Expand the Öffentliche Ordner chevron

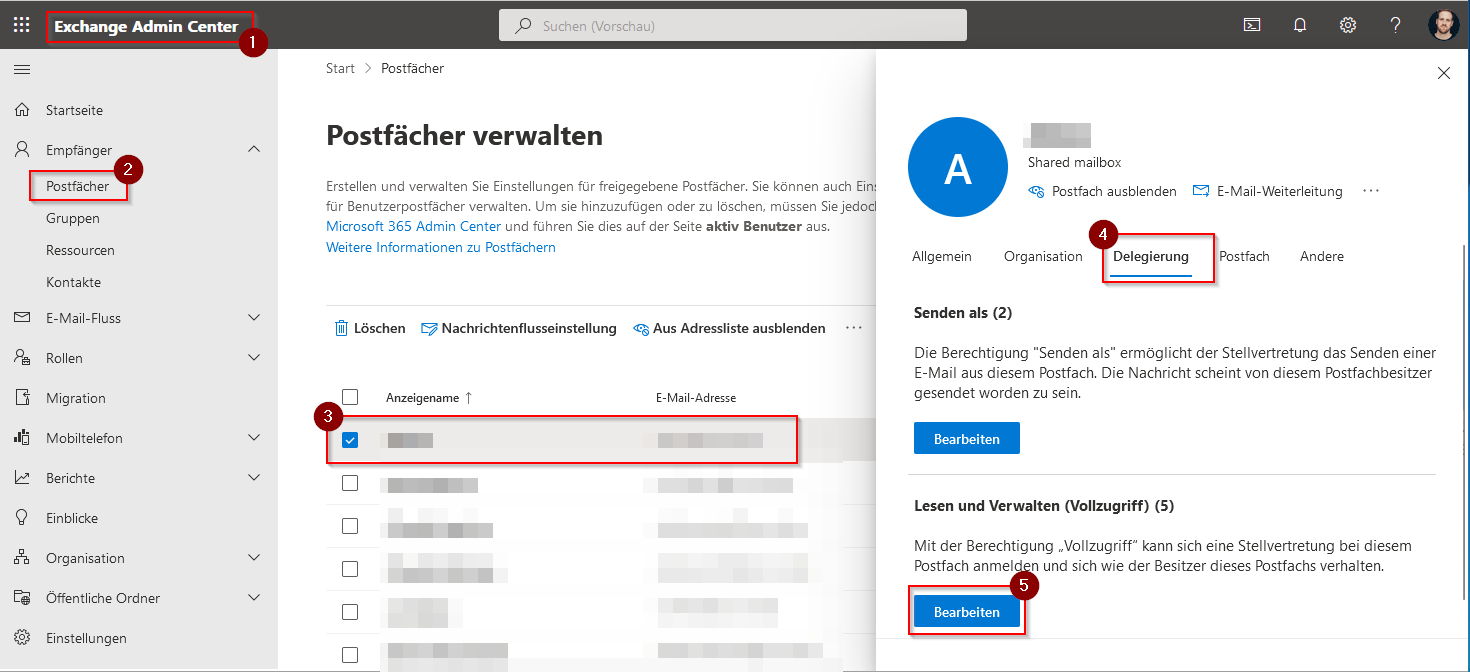click(254, 598)
